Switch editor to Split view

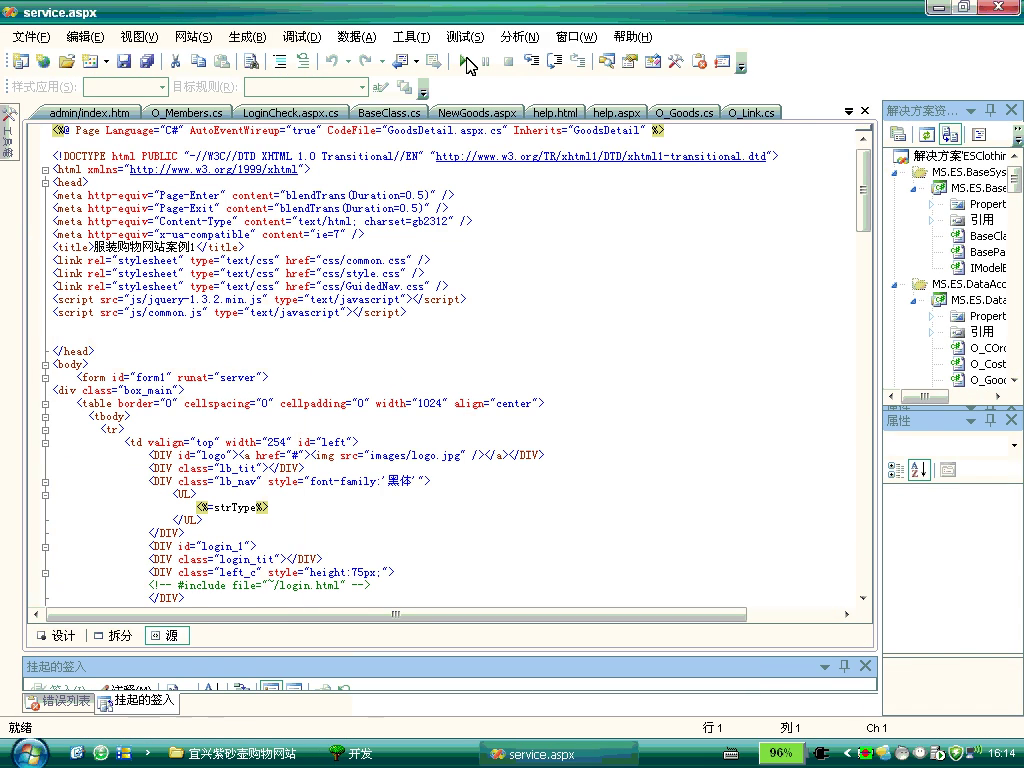(112, 635)
